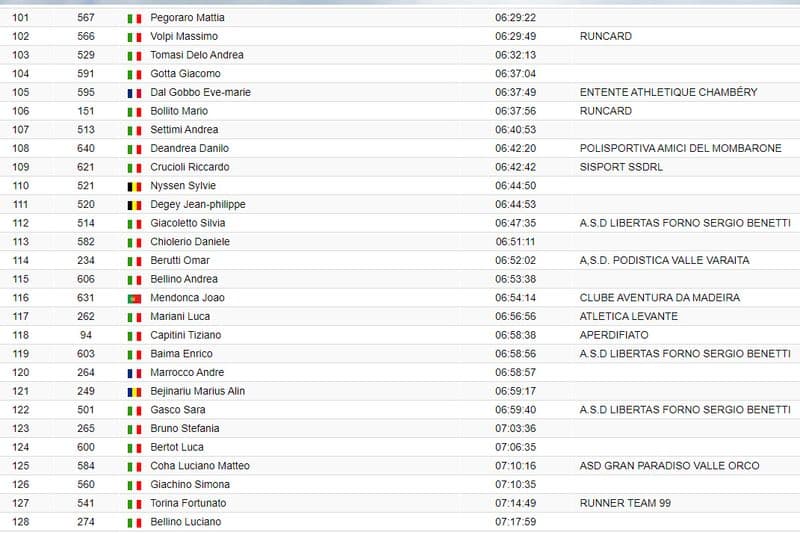This screenshot has height=533, width=800.
Task: Click finish time 06:29:22
Action: point(515,18)
